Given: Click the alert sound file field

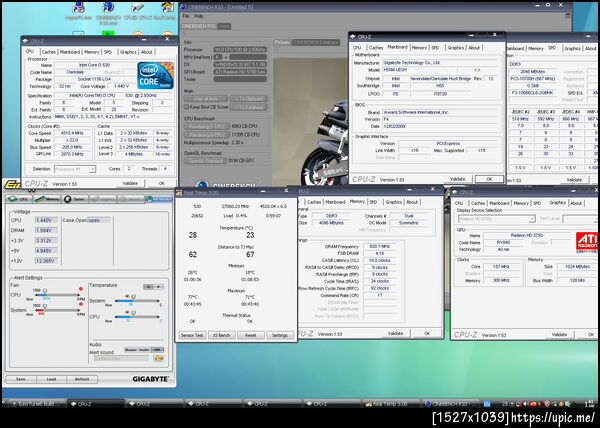Looking at the screenshot, I should 121,358.
